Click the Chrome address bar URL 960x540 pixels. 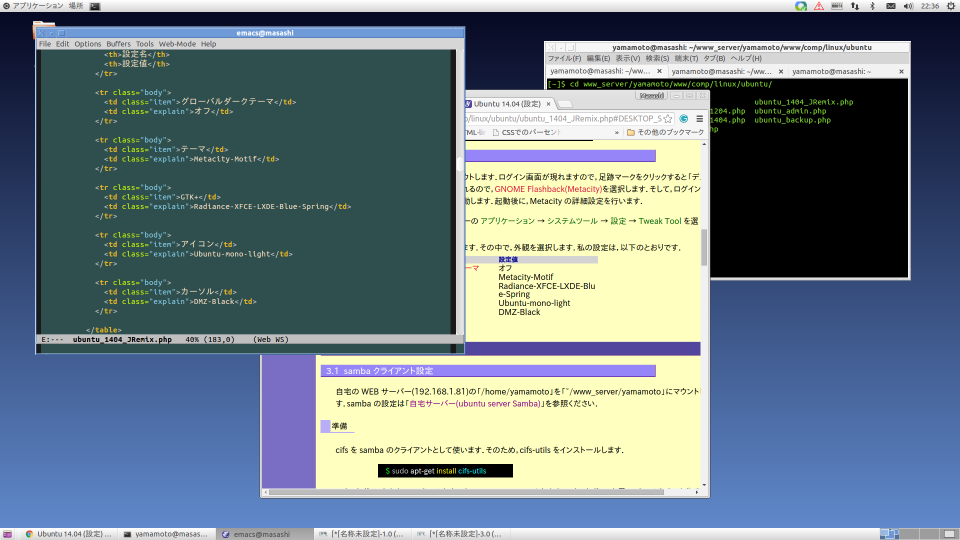(x=563, y=119)
